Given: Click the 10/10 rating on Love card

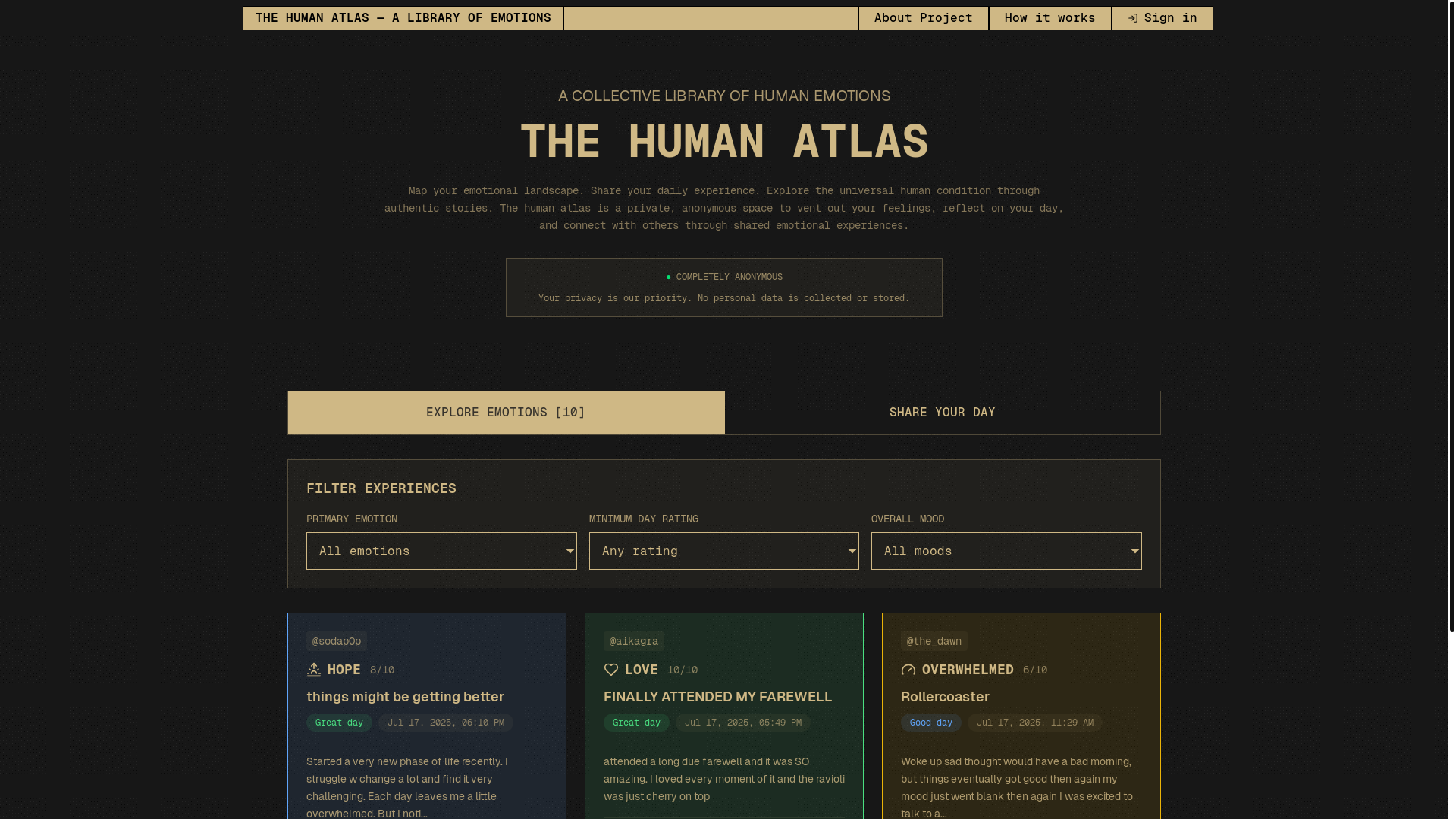Looking at the screenshot, I should coord(682,670).
